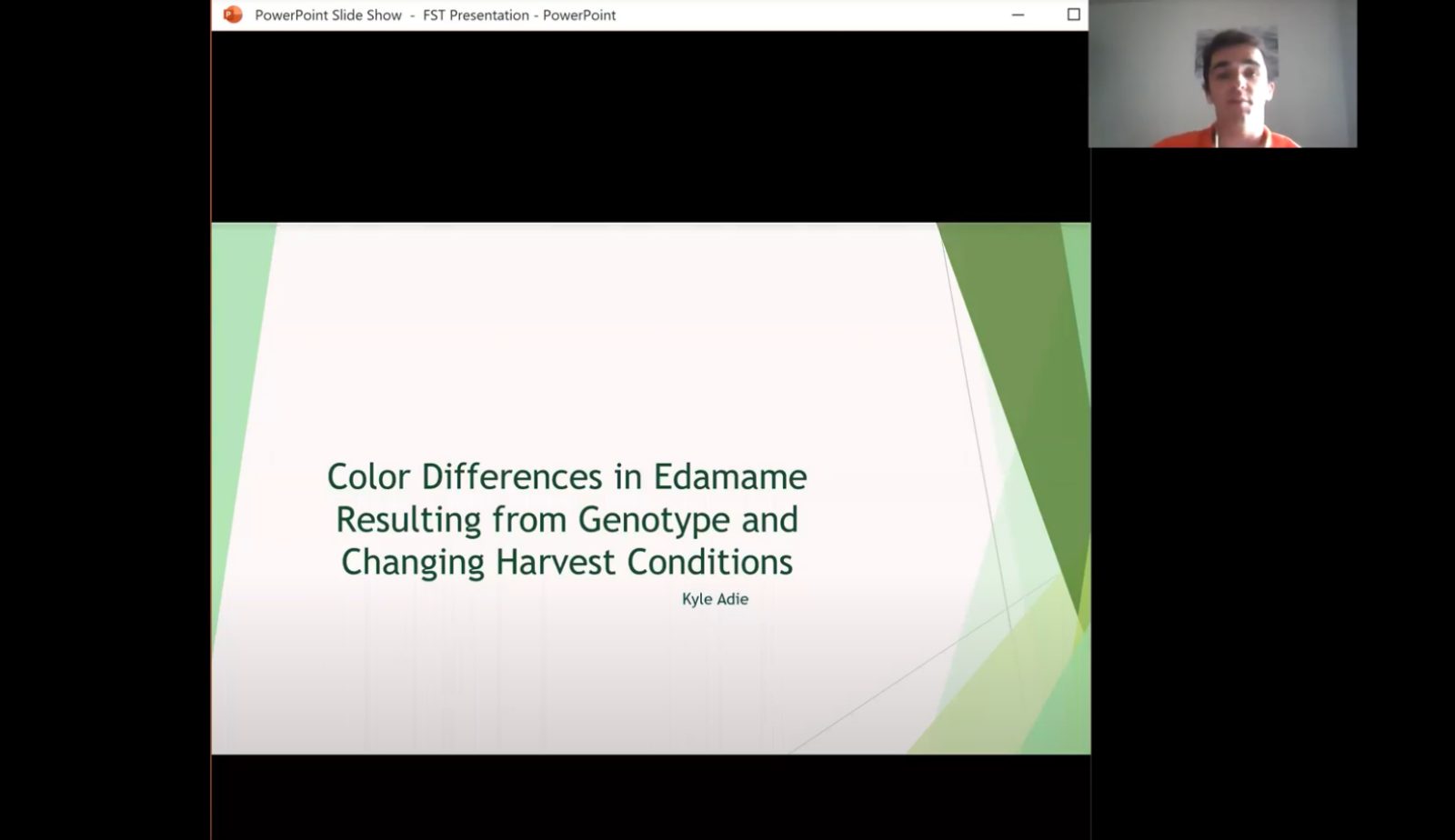This screenshot has height=840, width=1455.
Task: Click the presenter's webcam video thumbnail
Action: click(x=1222, y=74)
